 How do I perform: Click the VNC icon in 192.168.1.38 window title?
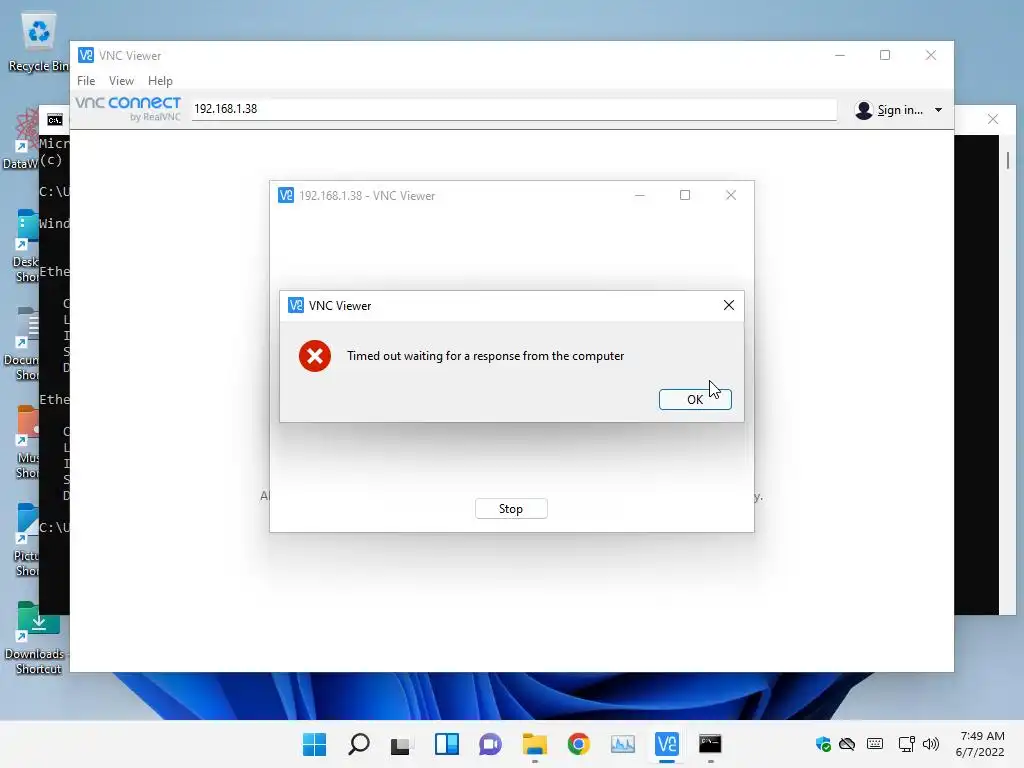pos(286,195)
